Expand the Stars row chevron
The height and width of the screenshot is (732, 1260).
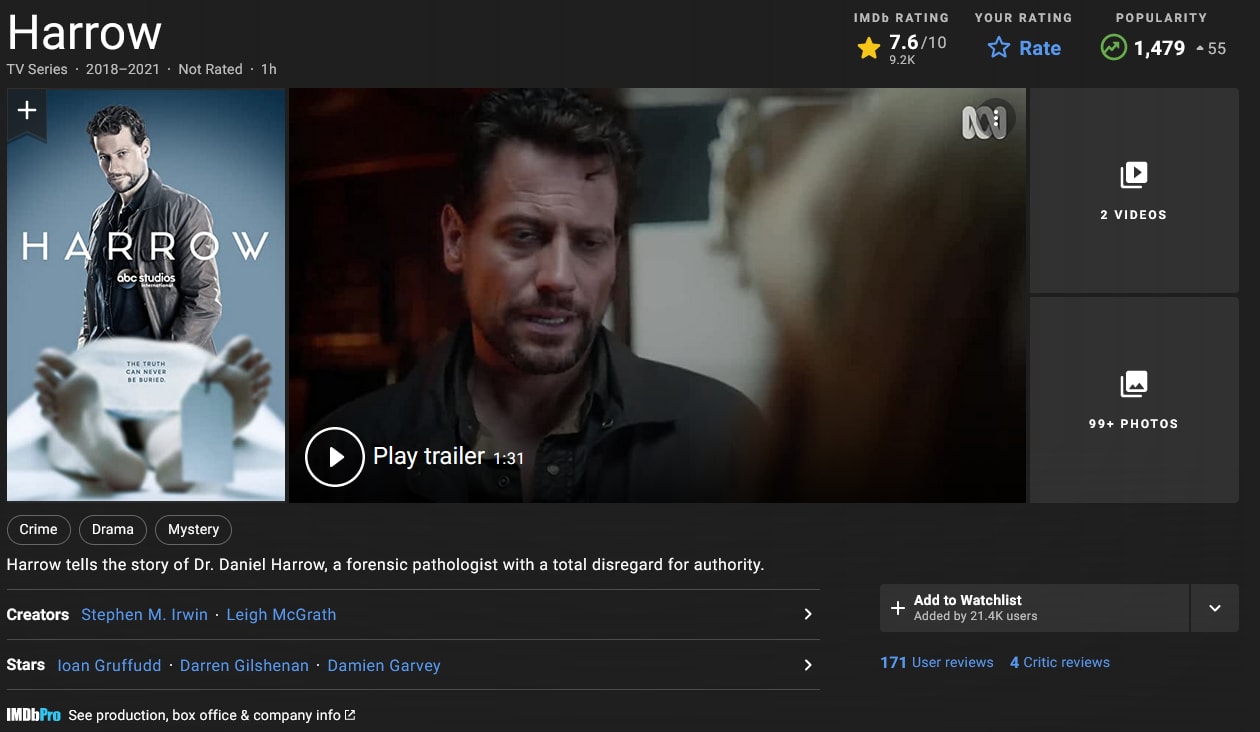pos(808,665)
